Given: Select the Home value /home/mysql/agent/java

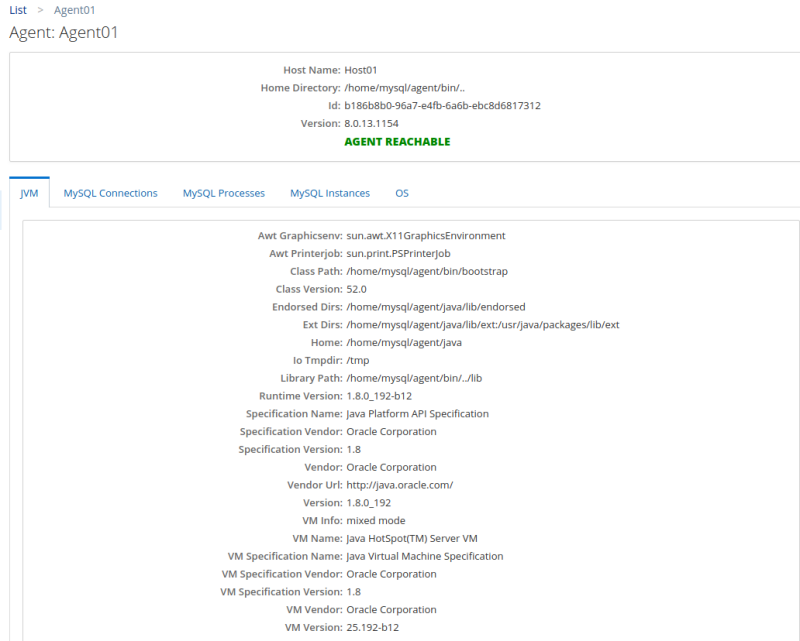Looking at the screenshot, I should point(404,343).
